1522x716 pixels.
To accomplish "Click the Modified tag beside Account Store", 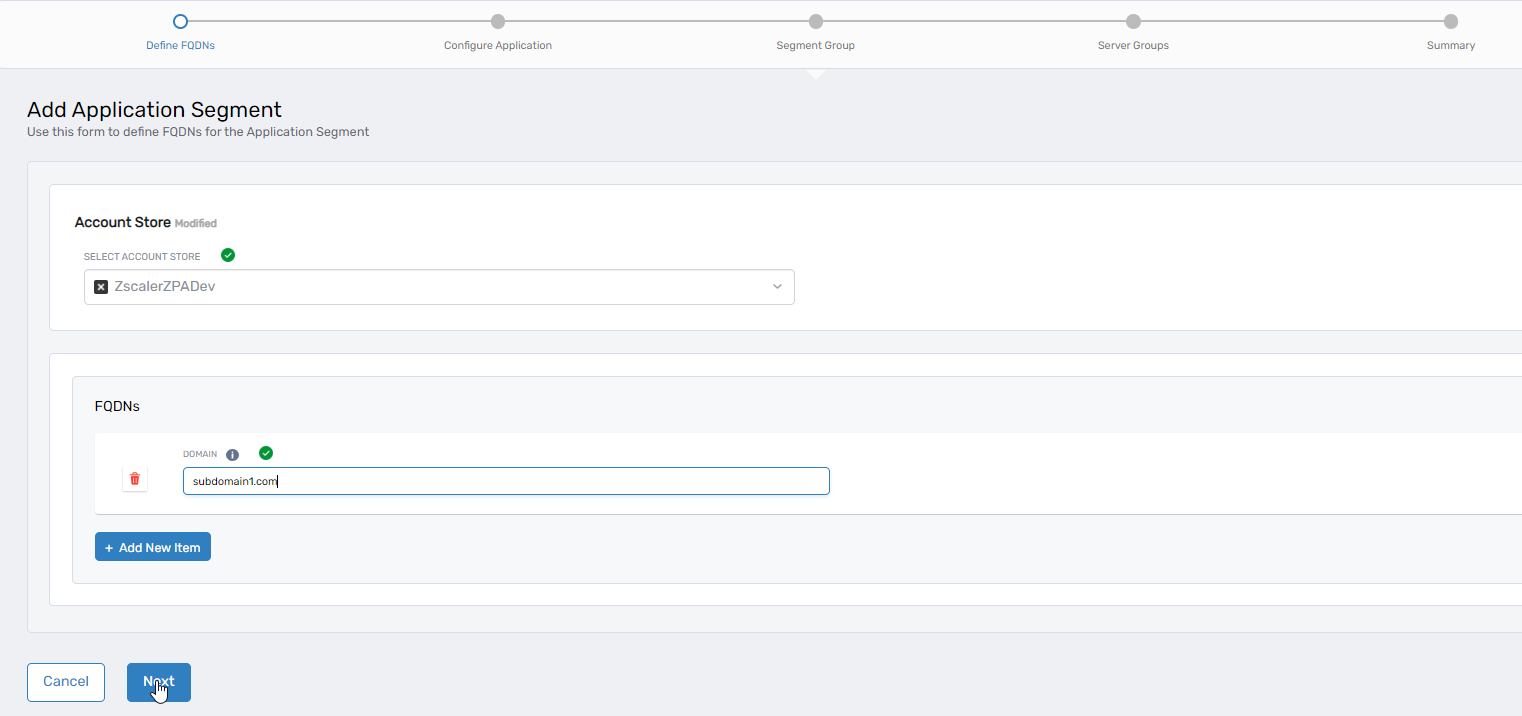I will [x=196, y=224].
